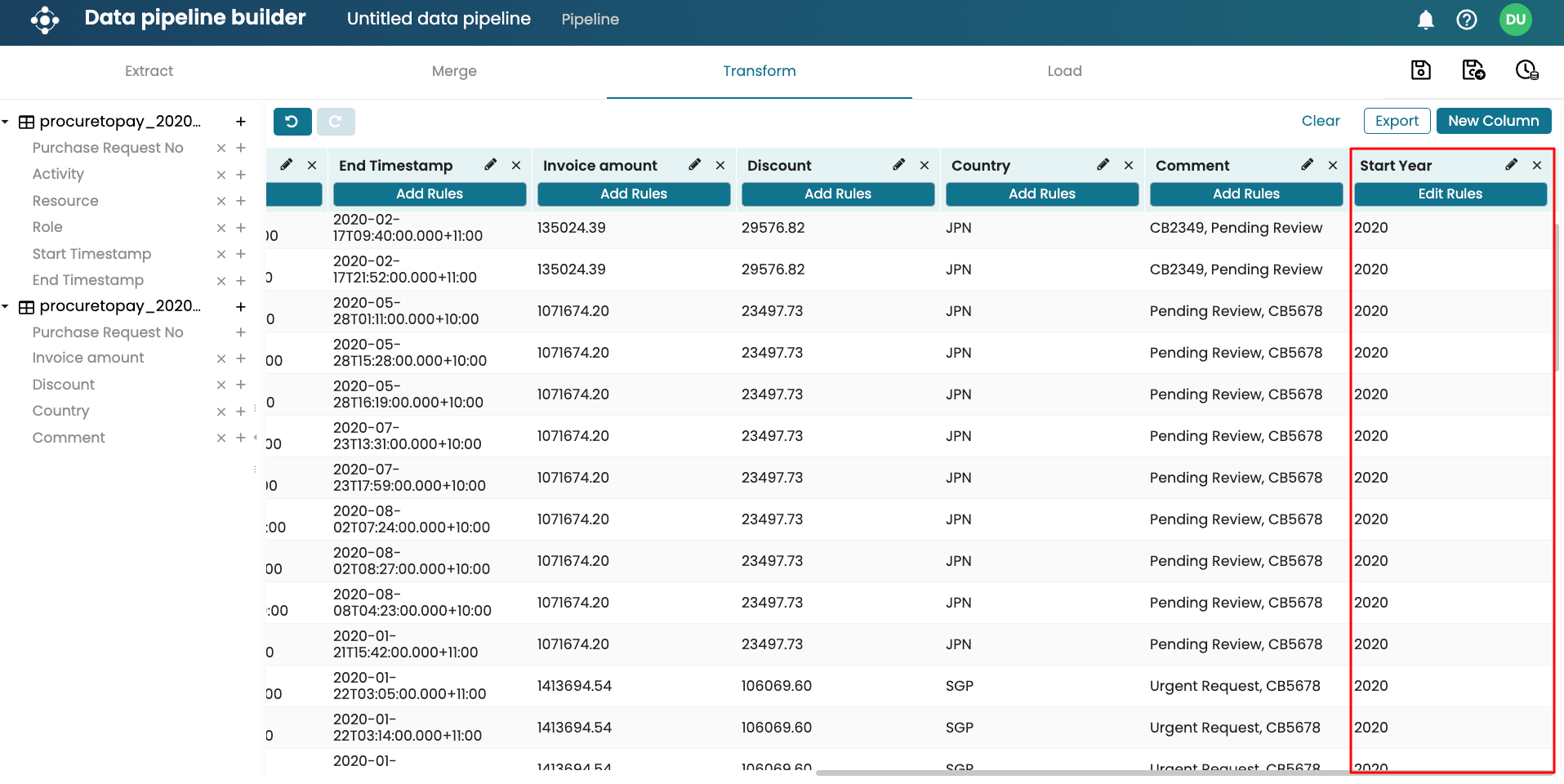Image resolution: width=1564 pixels, height=784 pixels.
Task: Click the undo arrow button
Action: 292,122
